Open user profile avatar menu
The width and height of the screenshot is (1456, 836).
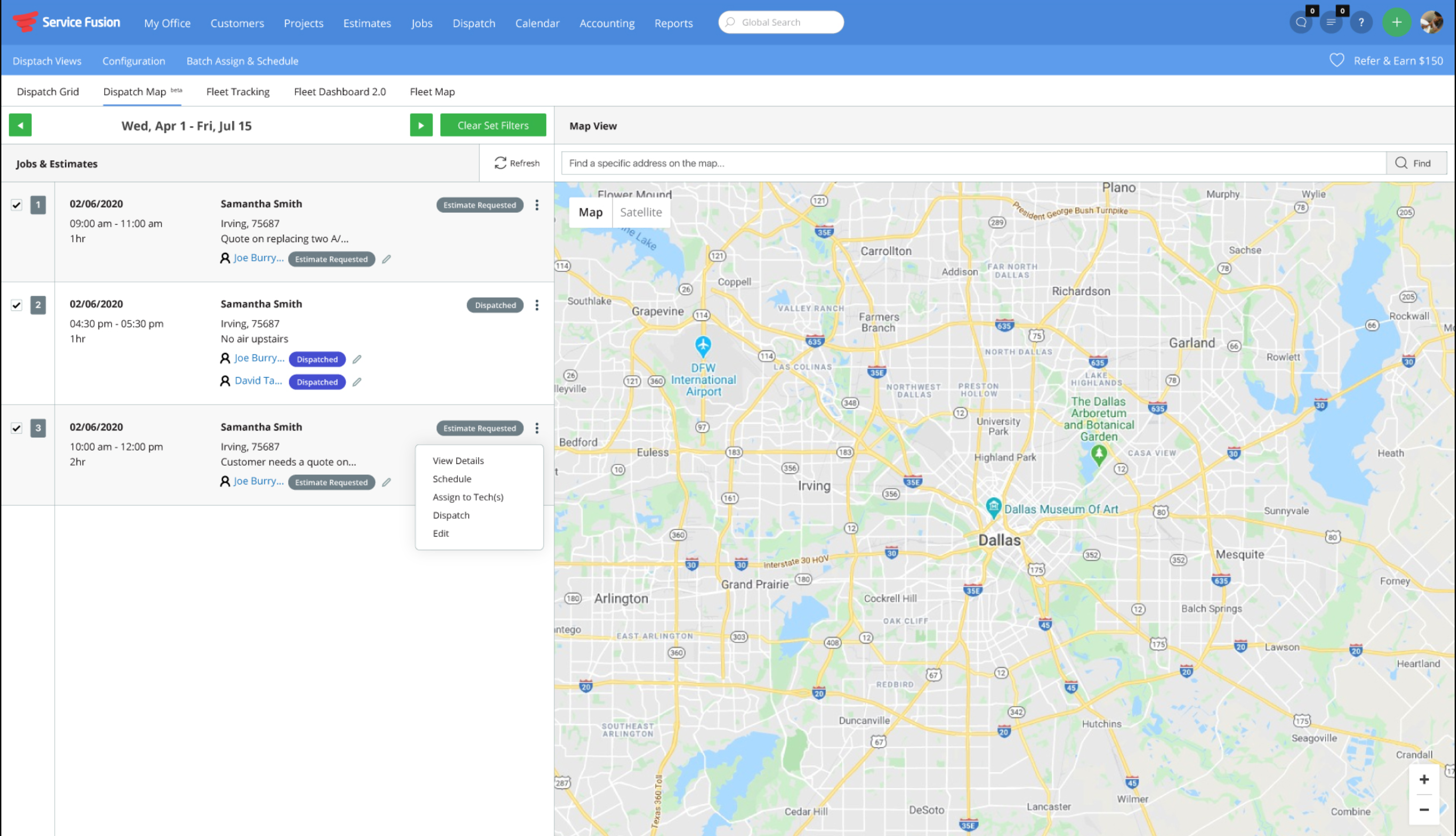pyautogui.click(x=1431, y=23)
